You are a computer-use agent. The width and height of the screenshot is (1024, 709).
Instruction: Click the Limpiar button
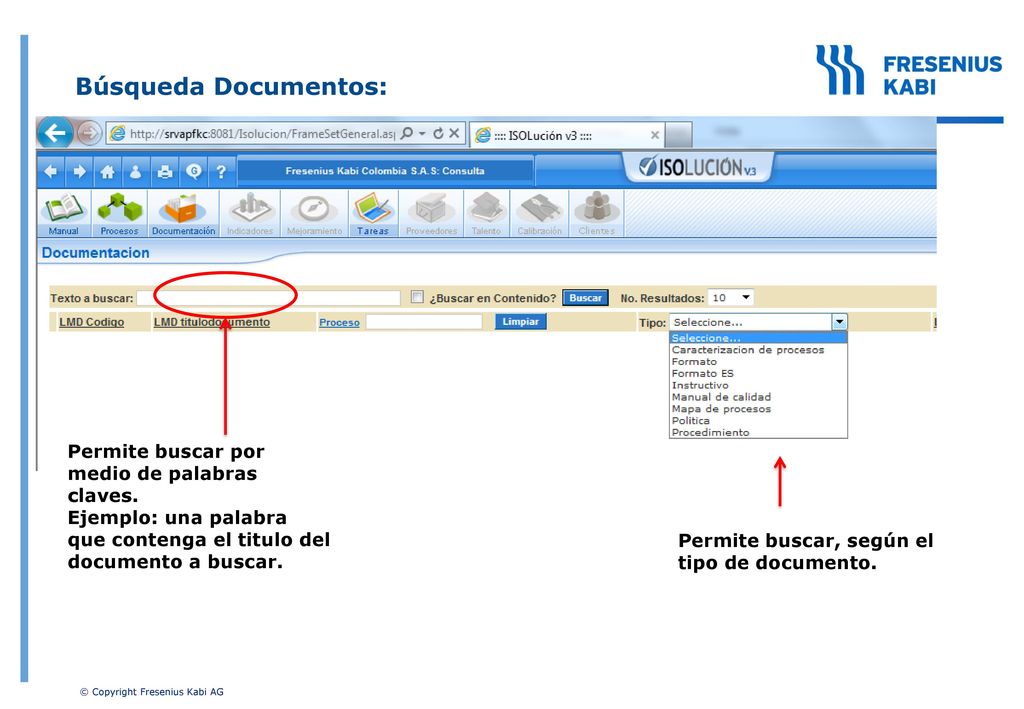coord(520,322)
